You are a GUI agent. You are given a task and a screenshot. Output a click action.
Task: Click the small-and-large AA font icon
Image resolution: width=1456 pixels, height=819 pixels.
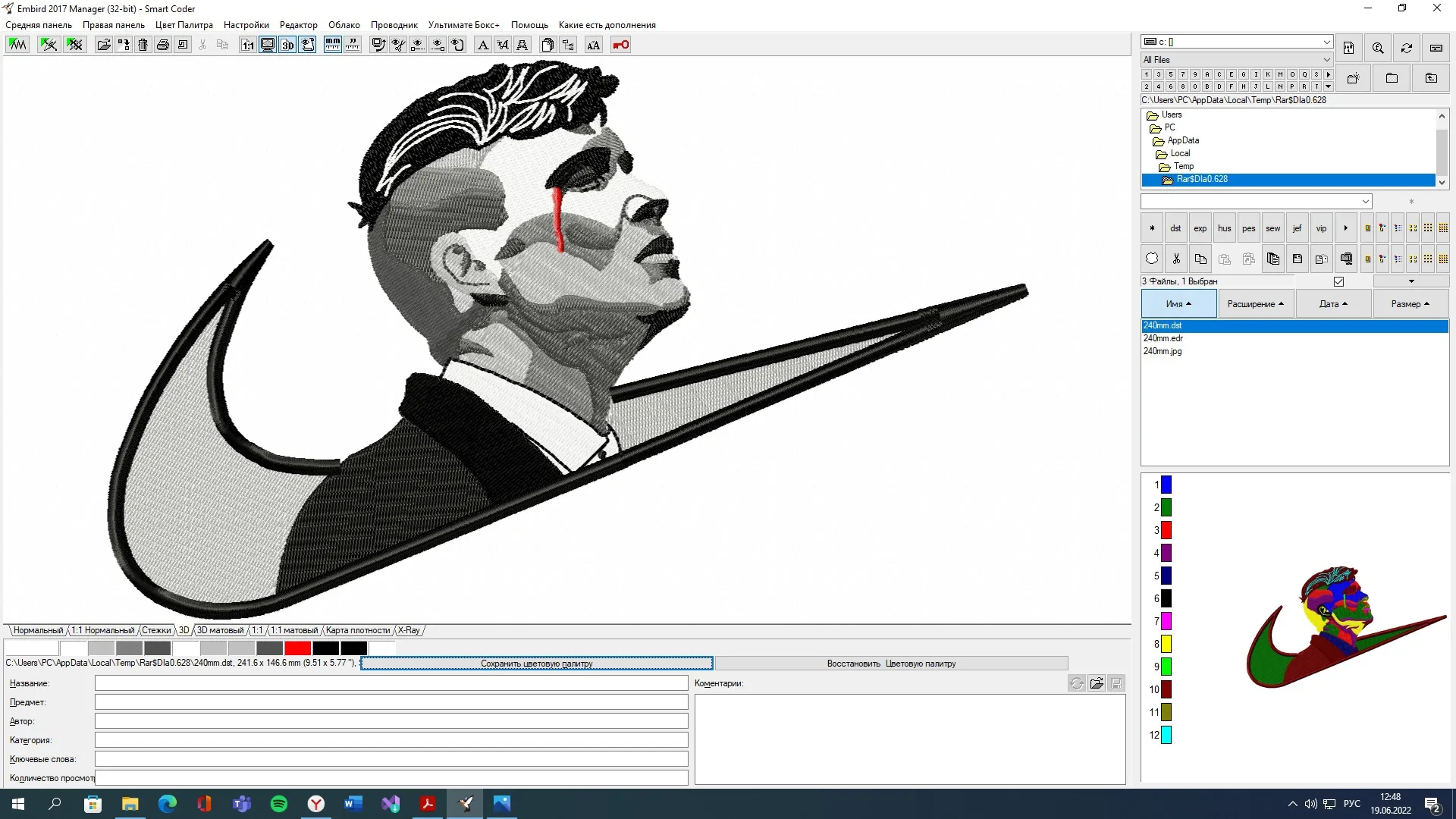pos(594,45)
